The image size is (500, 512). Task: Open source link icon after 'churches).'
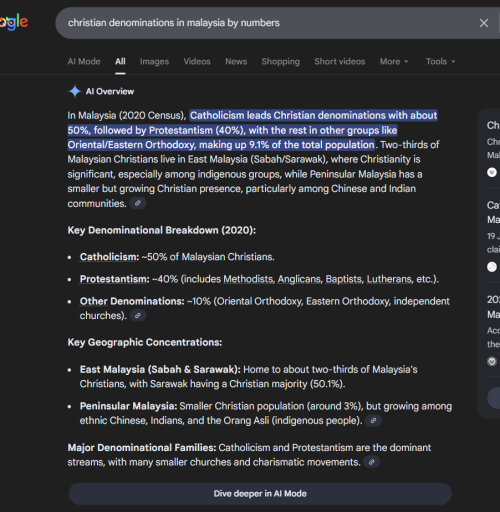pyautogui.click(x=138, y=315)
